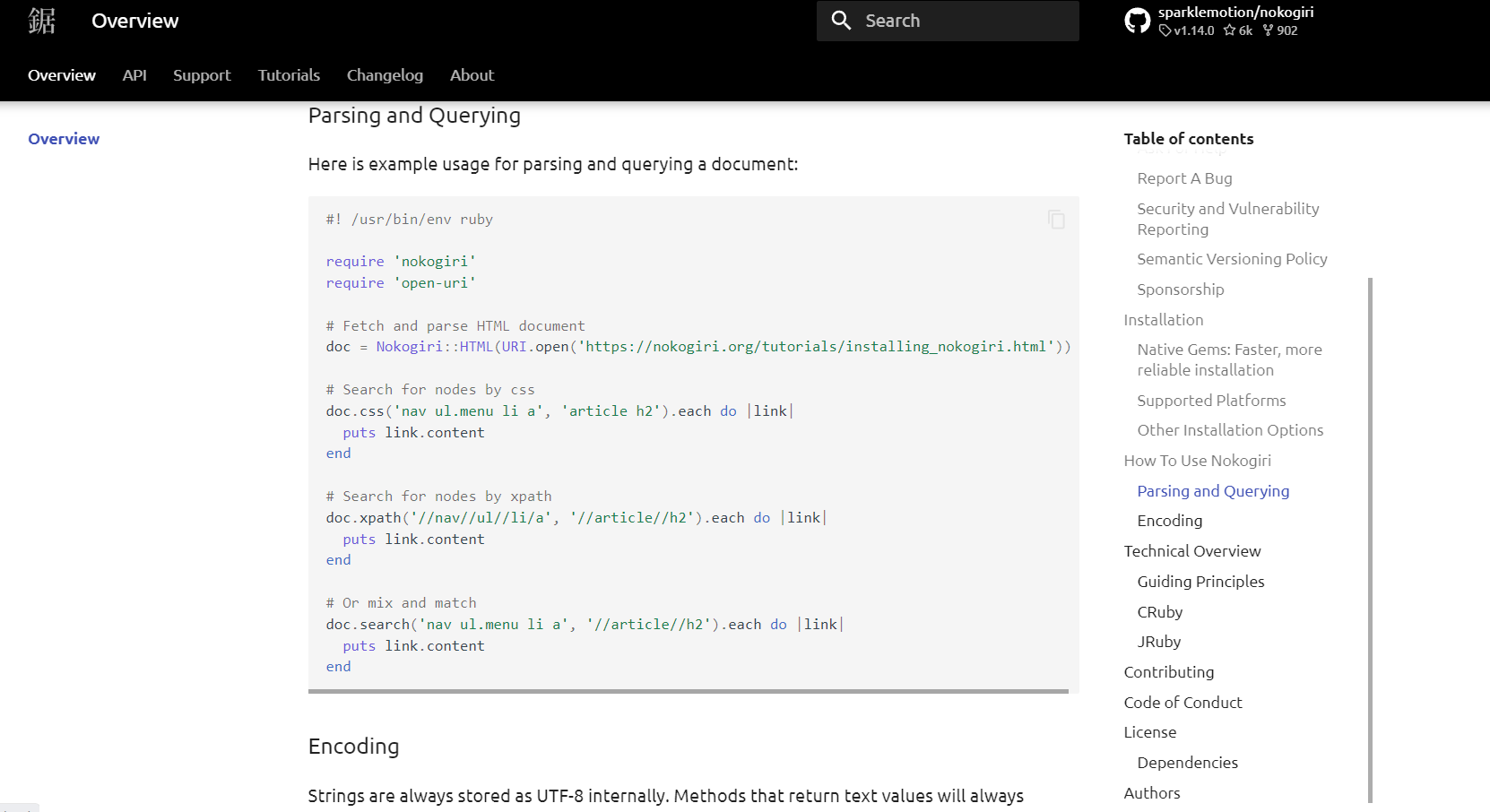Click the Table of contents title

(1189, 139)
